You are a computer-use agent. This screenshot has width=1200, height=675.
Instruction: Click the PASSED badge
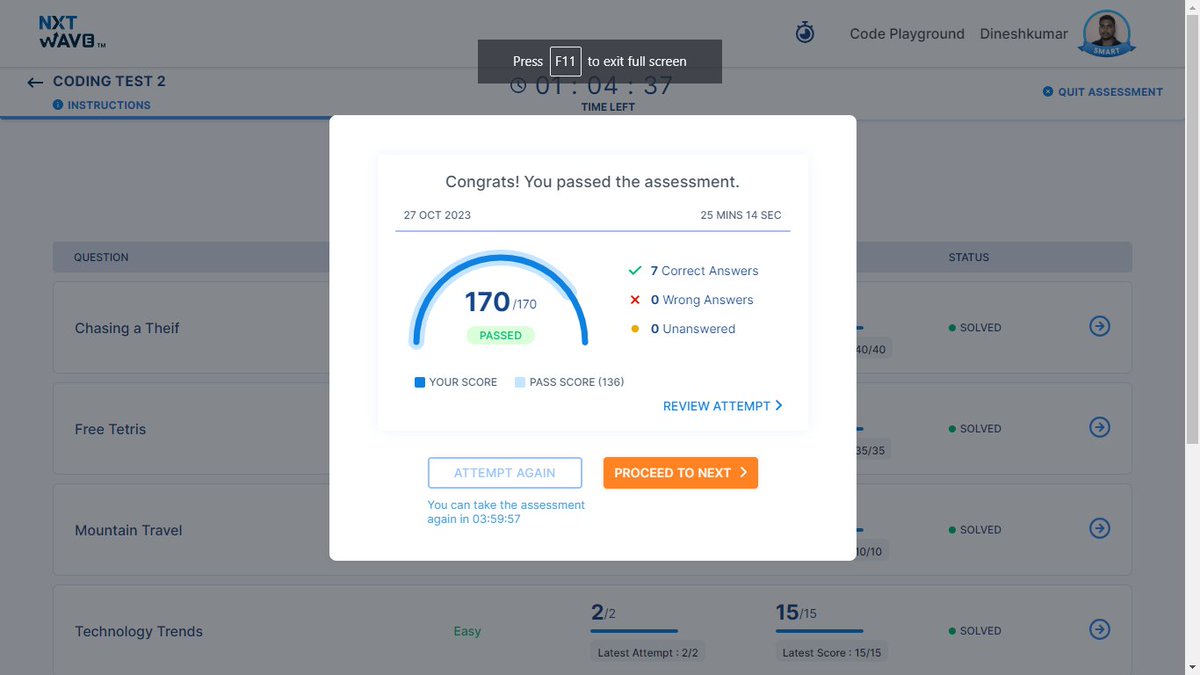pyautogui.click(x=500, y=336)
